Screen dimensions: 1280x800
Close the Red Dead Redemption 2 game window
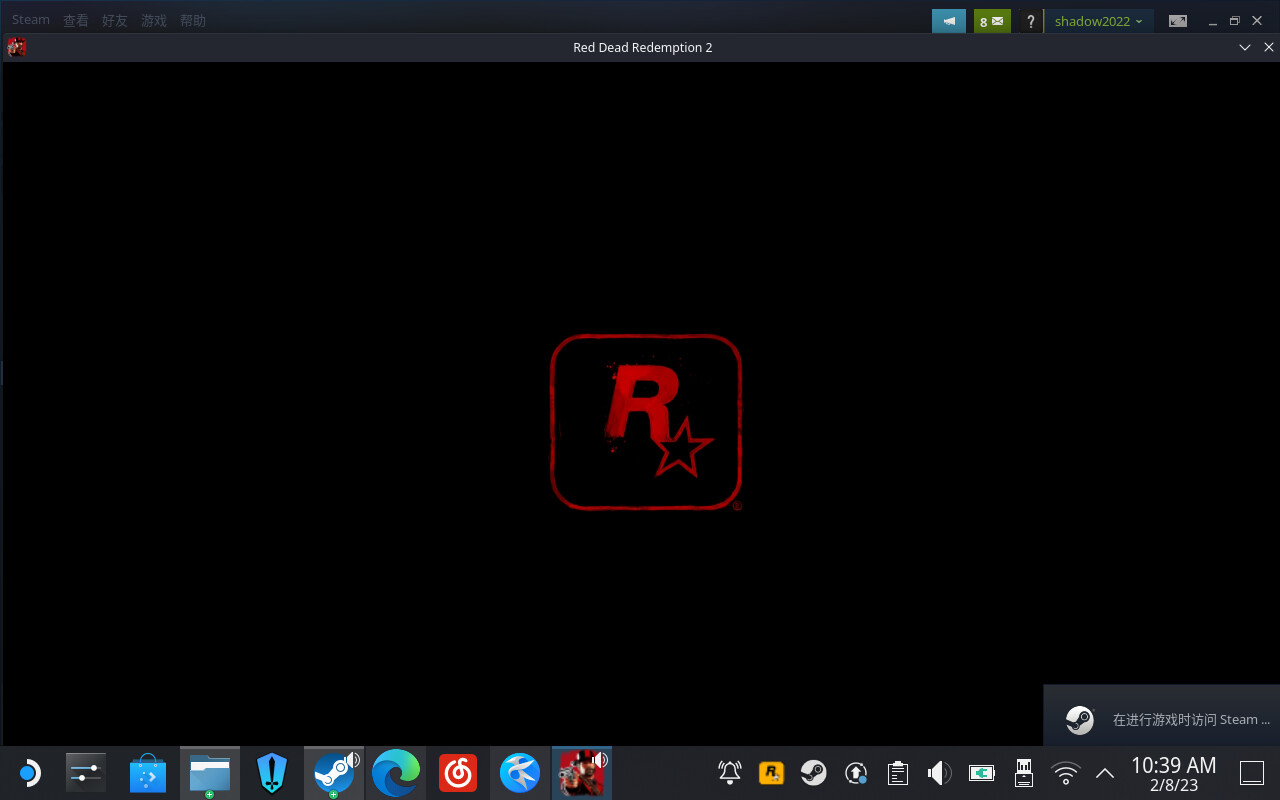pyautogui.click(x=1270, y=47)
